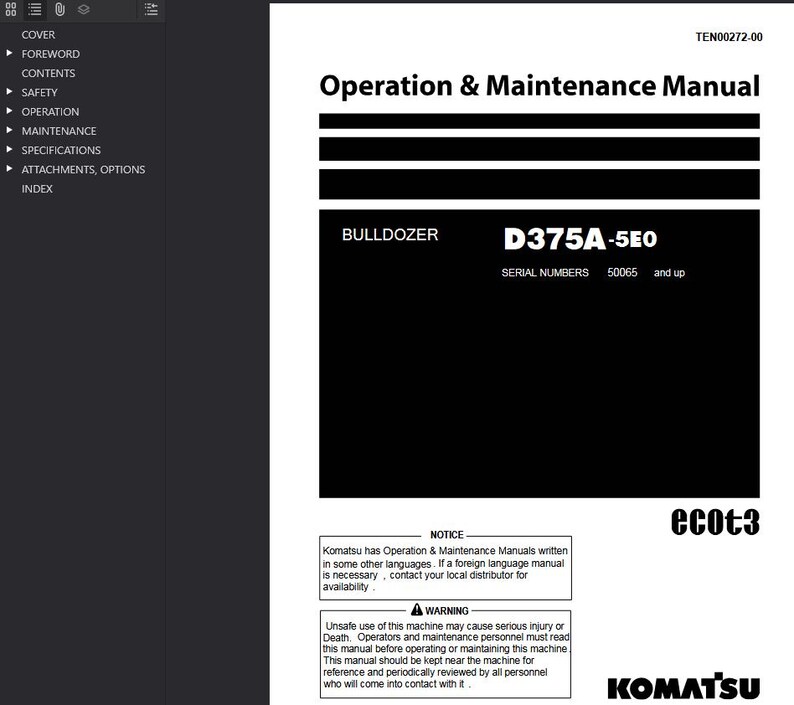Click the KOMATSU logo

(684, 687)
